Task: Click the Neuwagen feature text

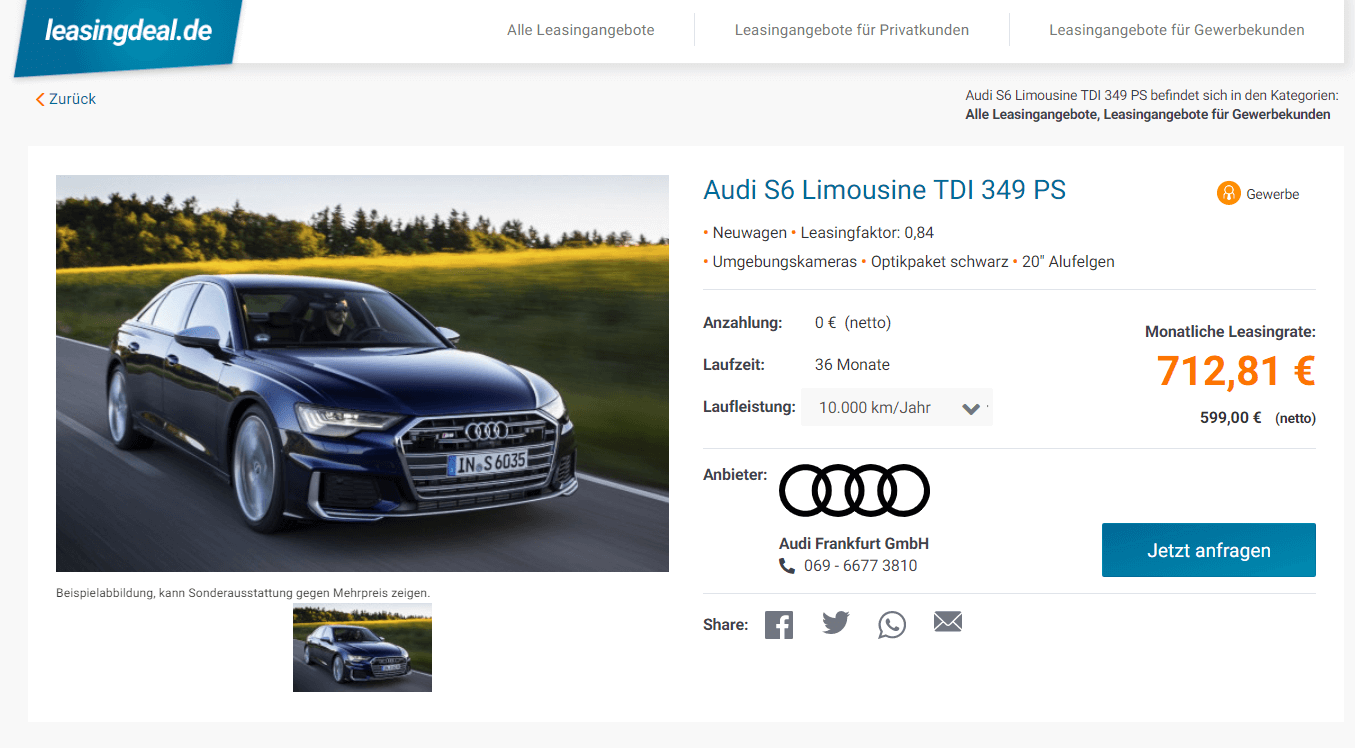Action: click(750, 233)
